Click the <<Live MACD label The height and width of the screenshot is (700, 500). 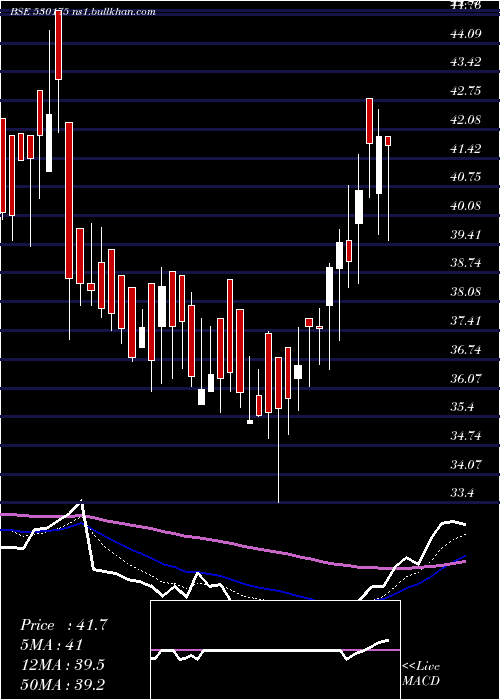pyautogui.click(x=421, y=673)
